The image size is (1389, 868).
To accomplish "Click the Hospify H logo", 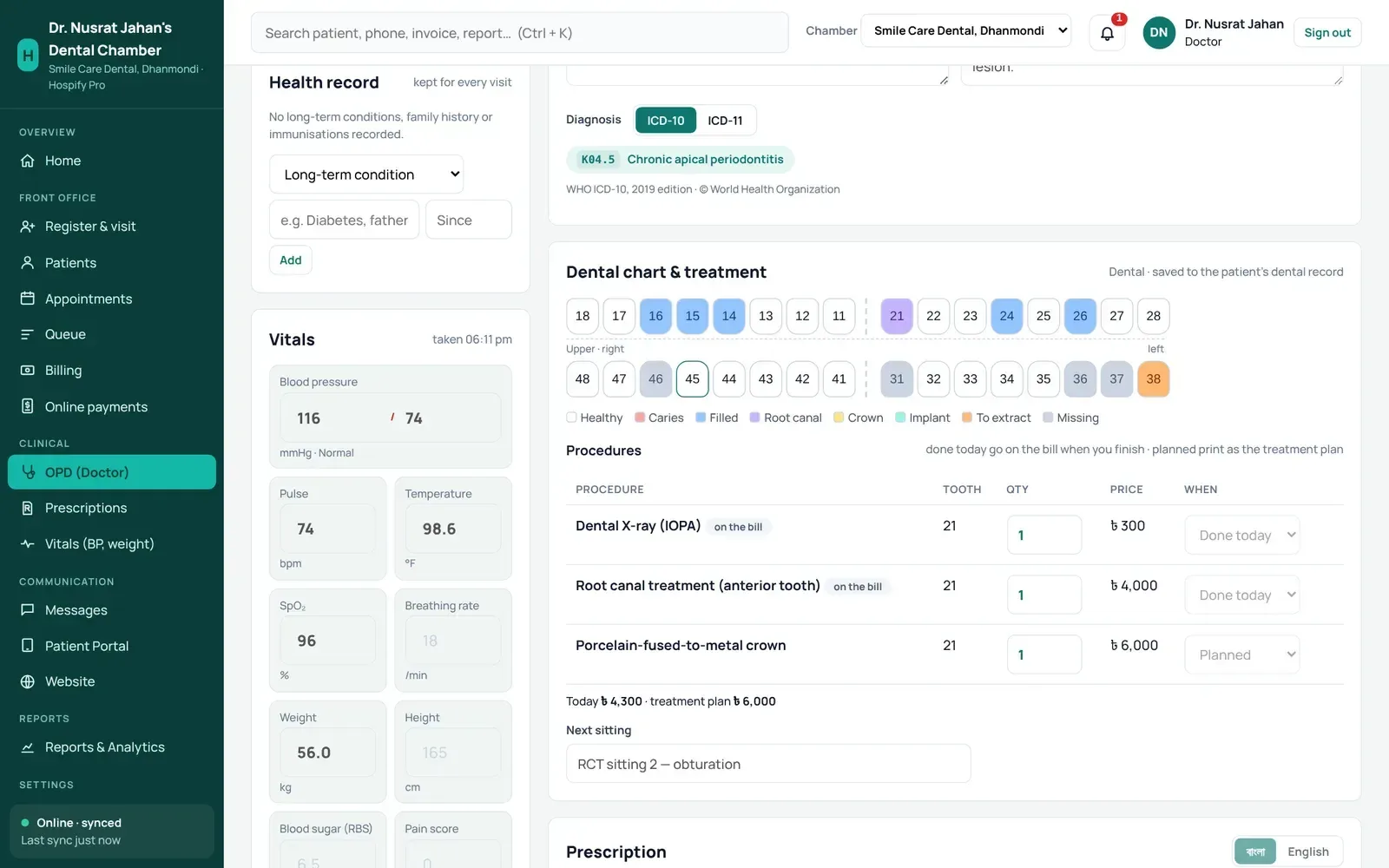I will pos(28,56).
